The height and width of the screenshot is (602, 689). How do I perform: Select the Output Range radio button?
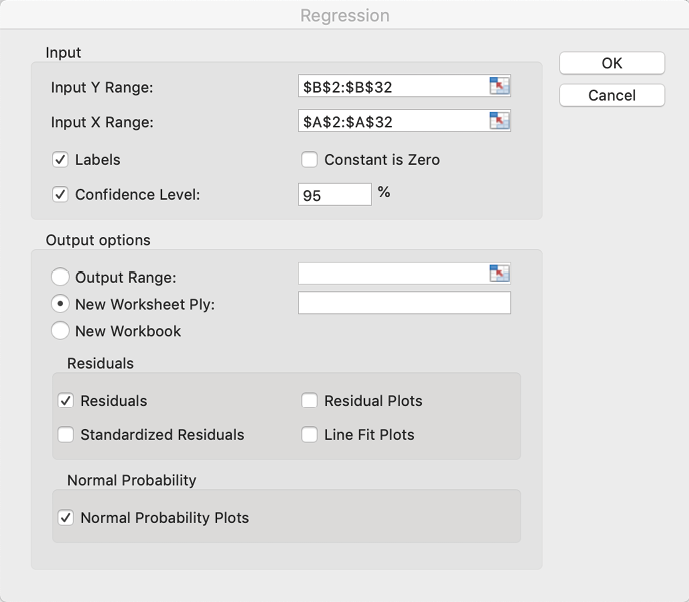(60, 277)
